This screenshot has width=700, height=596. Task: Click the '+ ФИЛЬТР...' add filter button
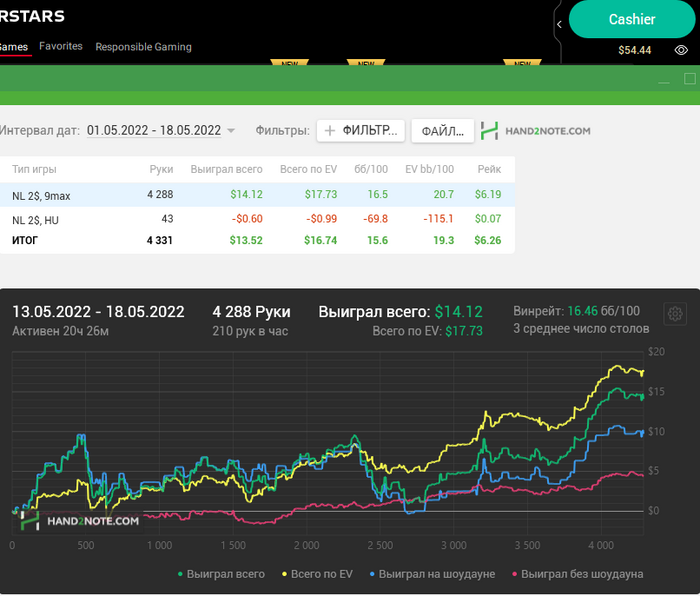pos(360,131)
